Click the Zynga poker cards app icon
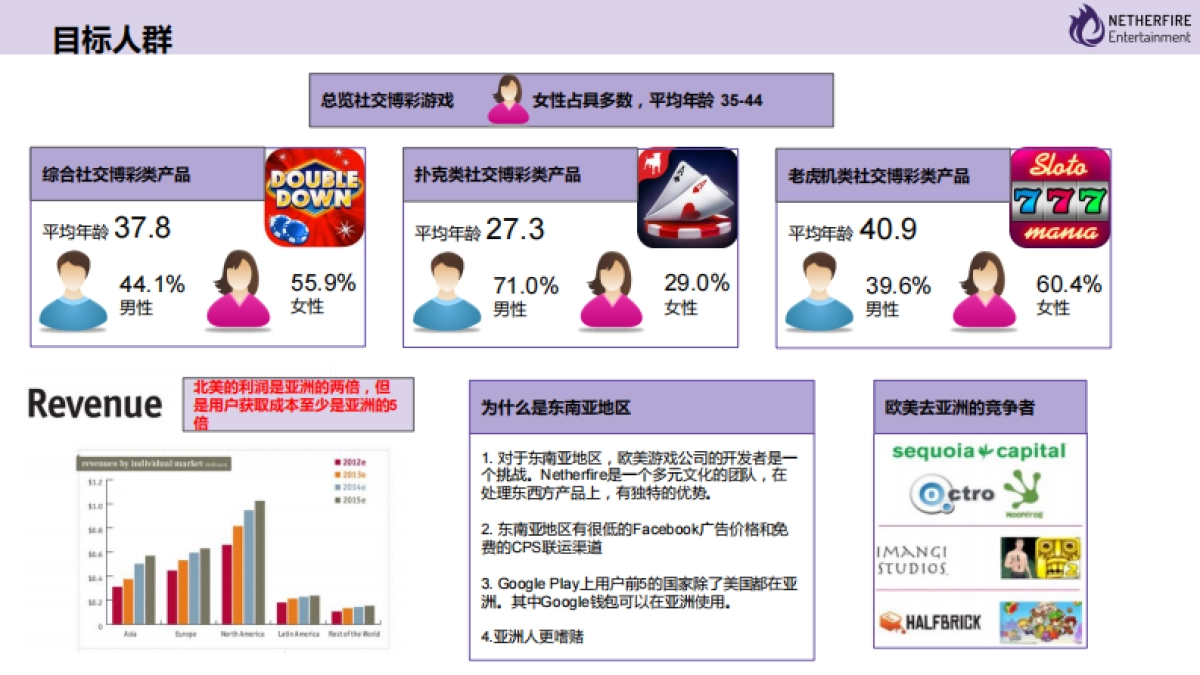The image size is (1200, 675). pyautogui.click(x=687, y=197)
